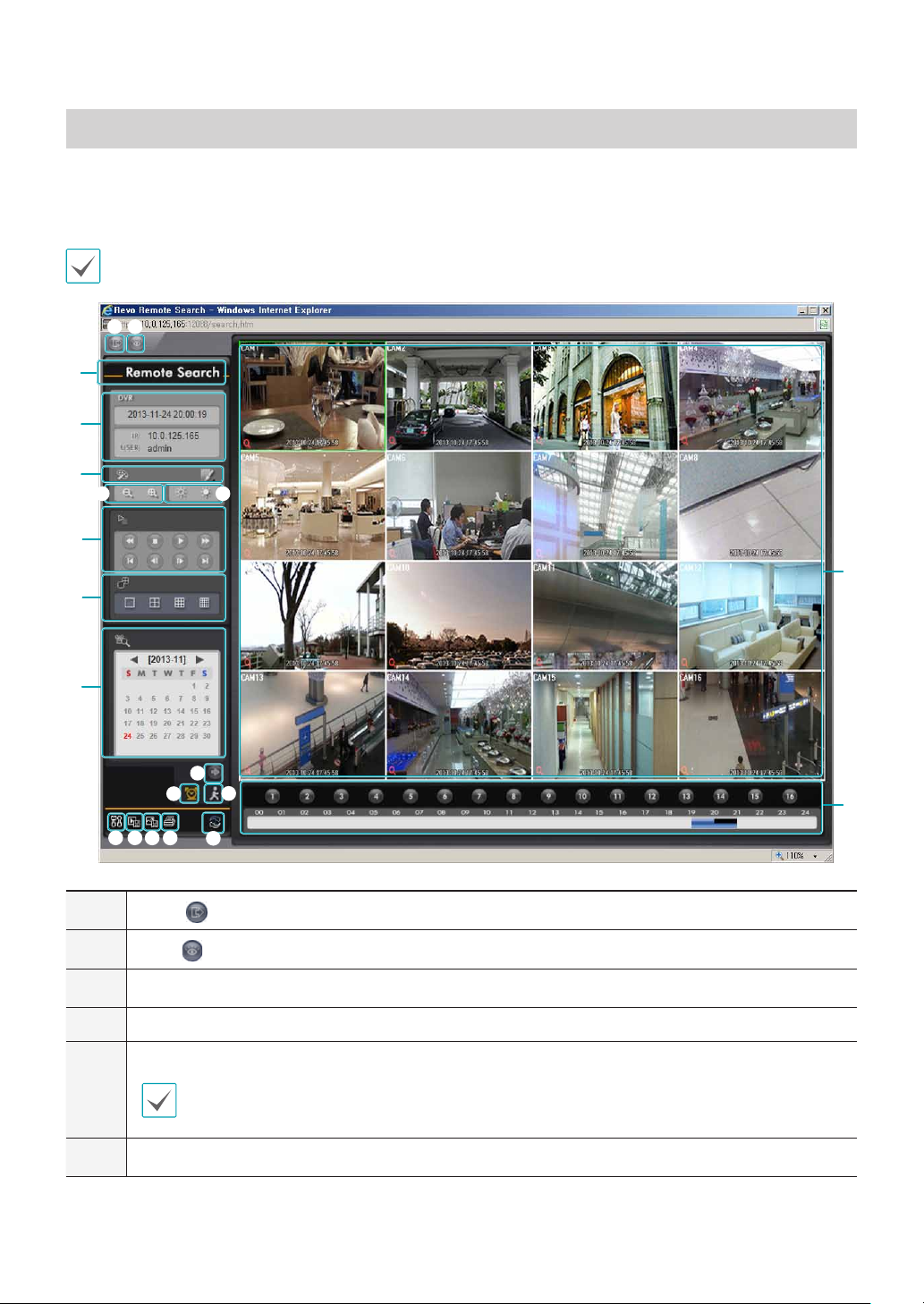Click the zoom out magnifier icon
924x1304 pixels.
pyautogui.click(x=128, y=493)
